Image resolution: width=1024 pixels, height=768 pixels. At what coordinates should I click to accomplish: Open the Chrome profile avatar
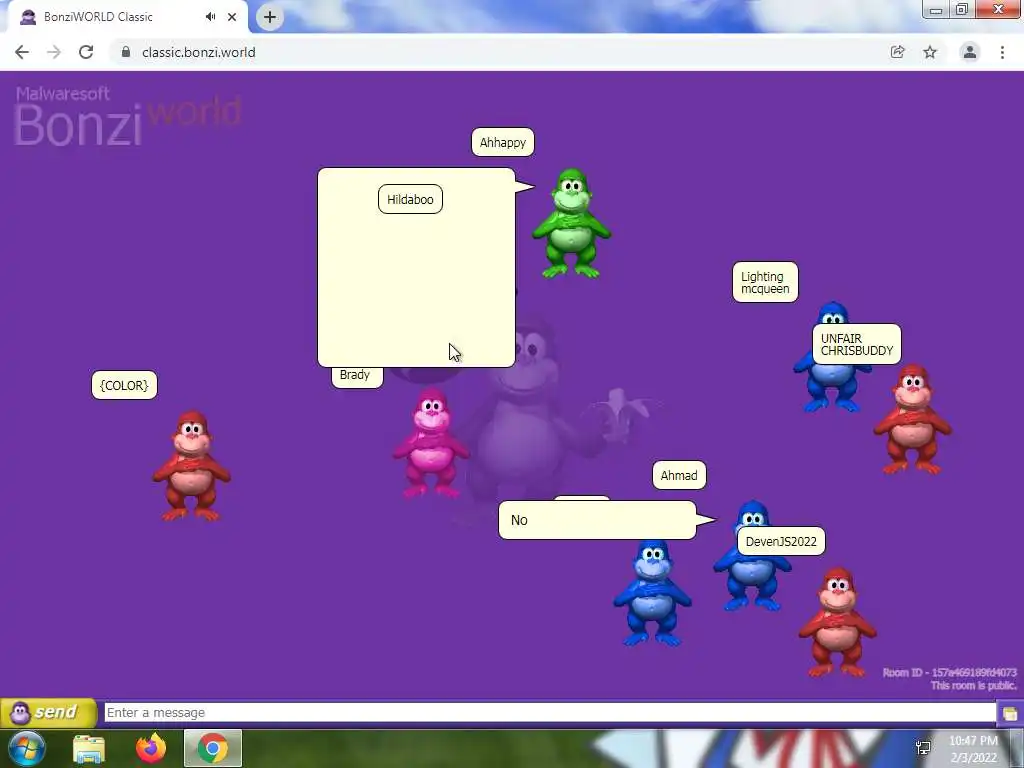coord(970,52)
